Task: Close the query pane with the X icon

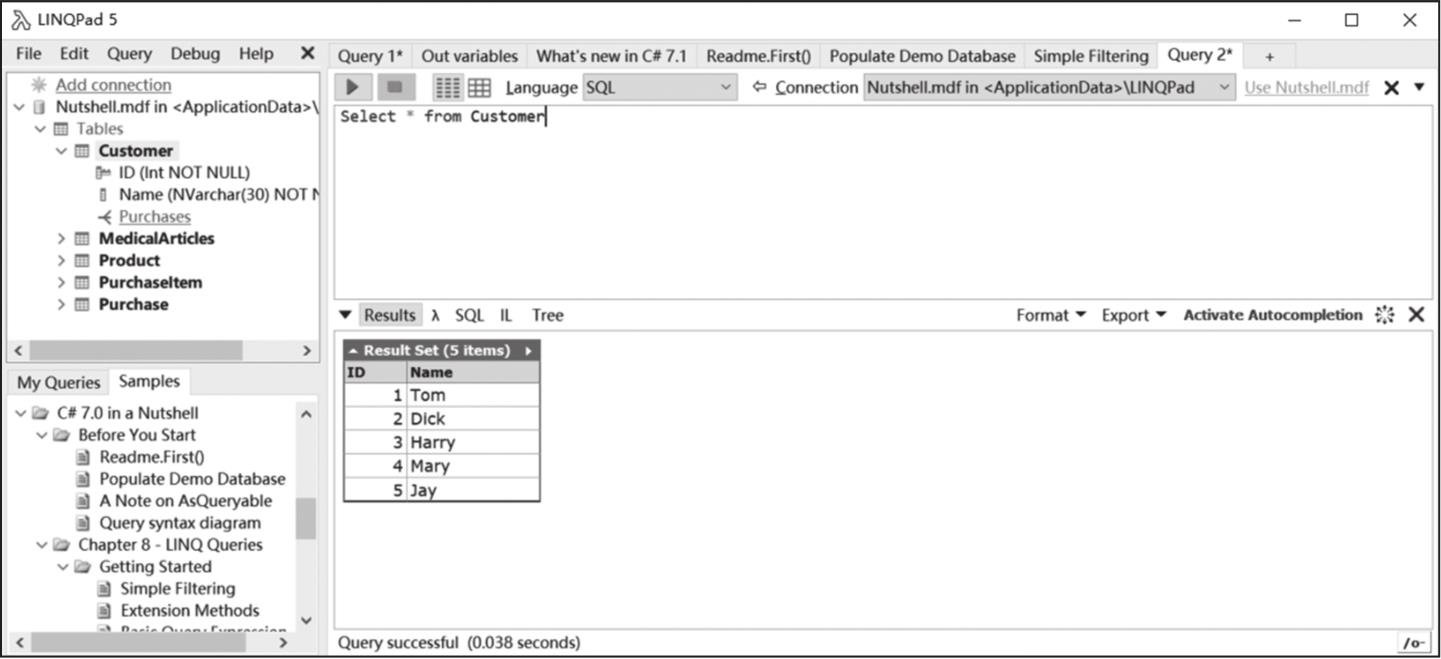Action: coord(1391,87)
